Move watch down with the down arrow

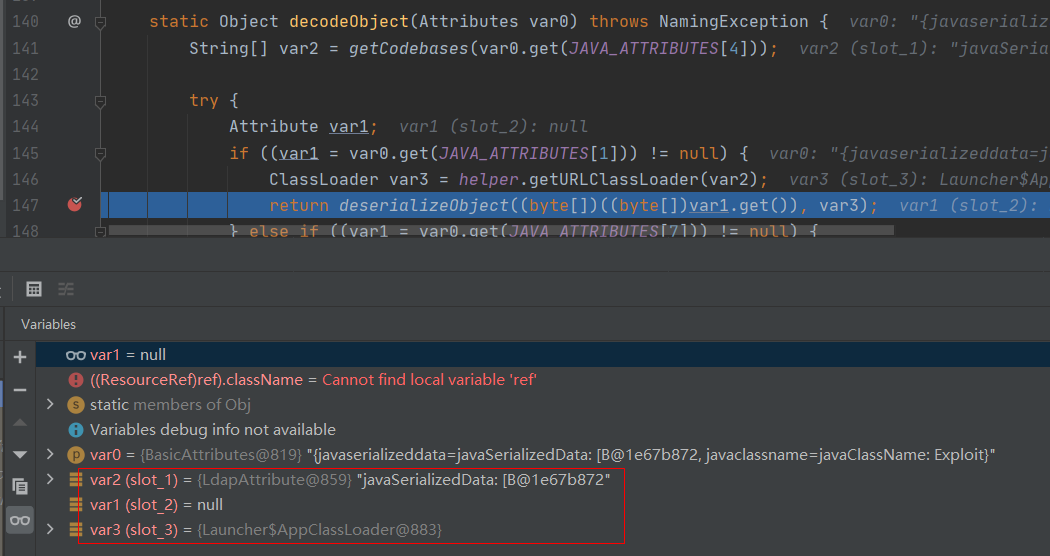pos(19,454)
